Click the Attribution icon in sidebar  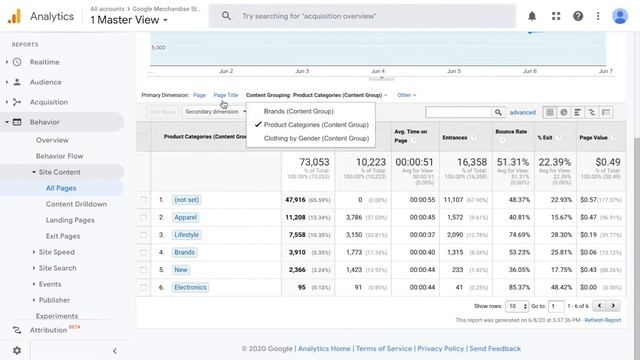click(x=17, y=330)
